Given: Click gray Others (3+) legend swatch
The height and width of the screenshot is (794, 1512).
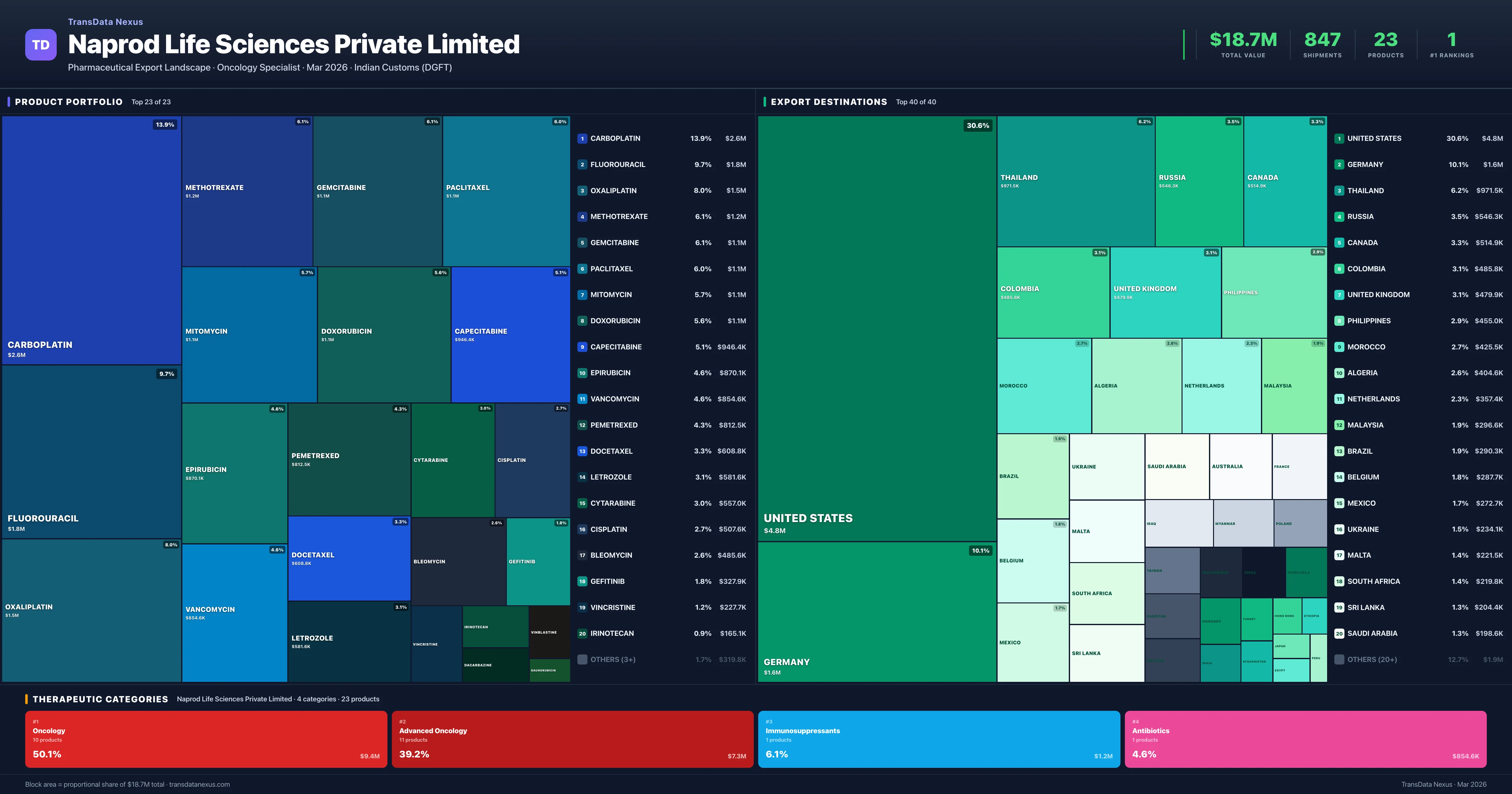Looking at the screenshot, I should [x=582, y=659].
